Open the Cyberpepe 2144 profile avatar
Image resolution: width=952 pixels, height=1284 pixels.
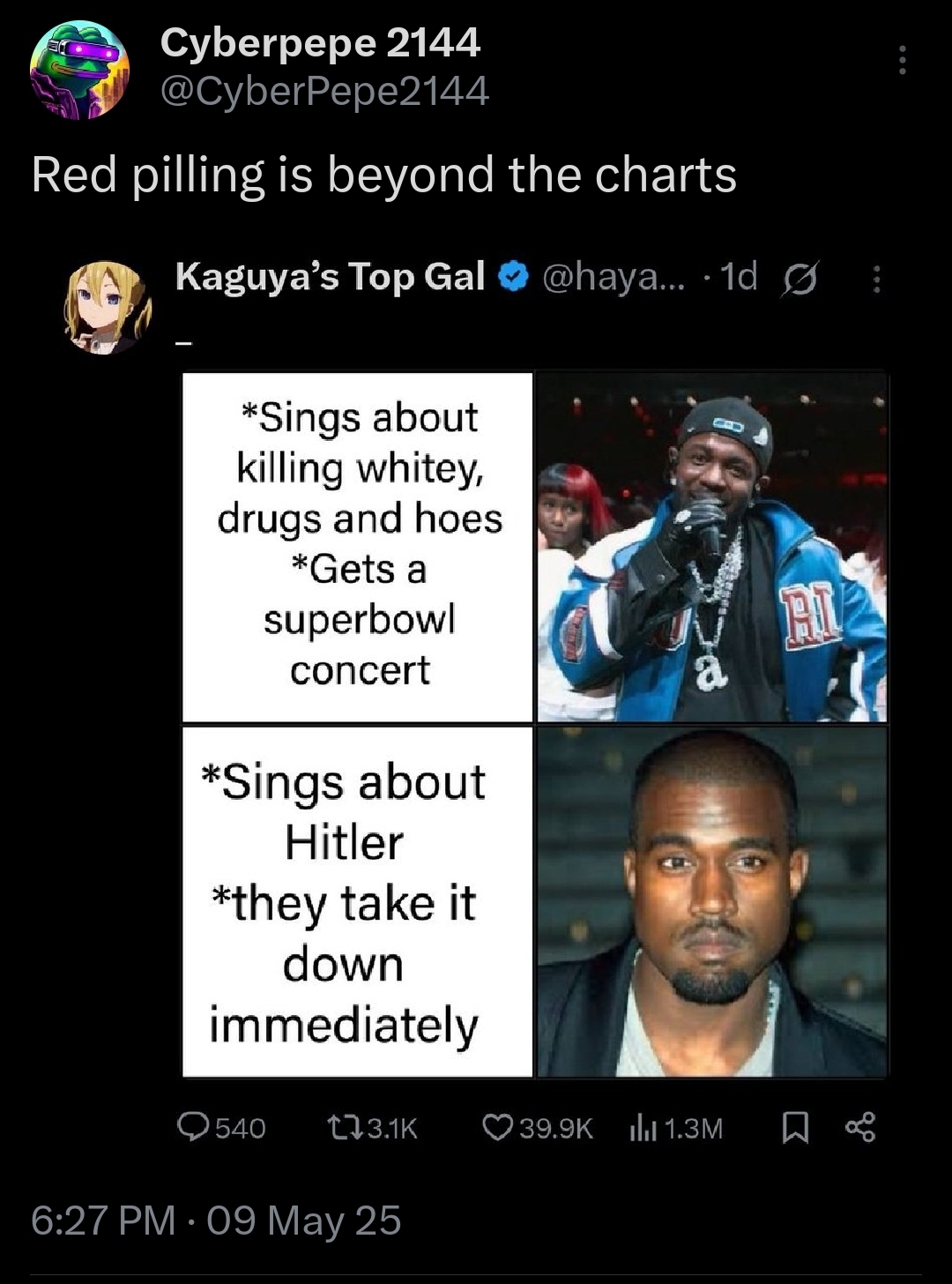pyautogui.click(x=79, y=70)
